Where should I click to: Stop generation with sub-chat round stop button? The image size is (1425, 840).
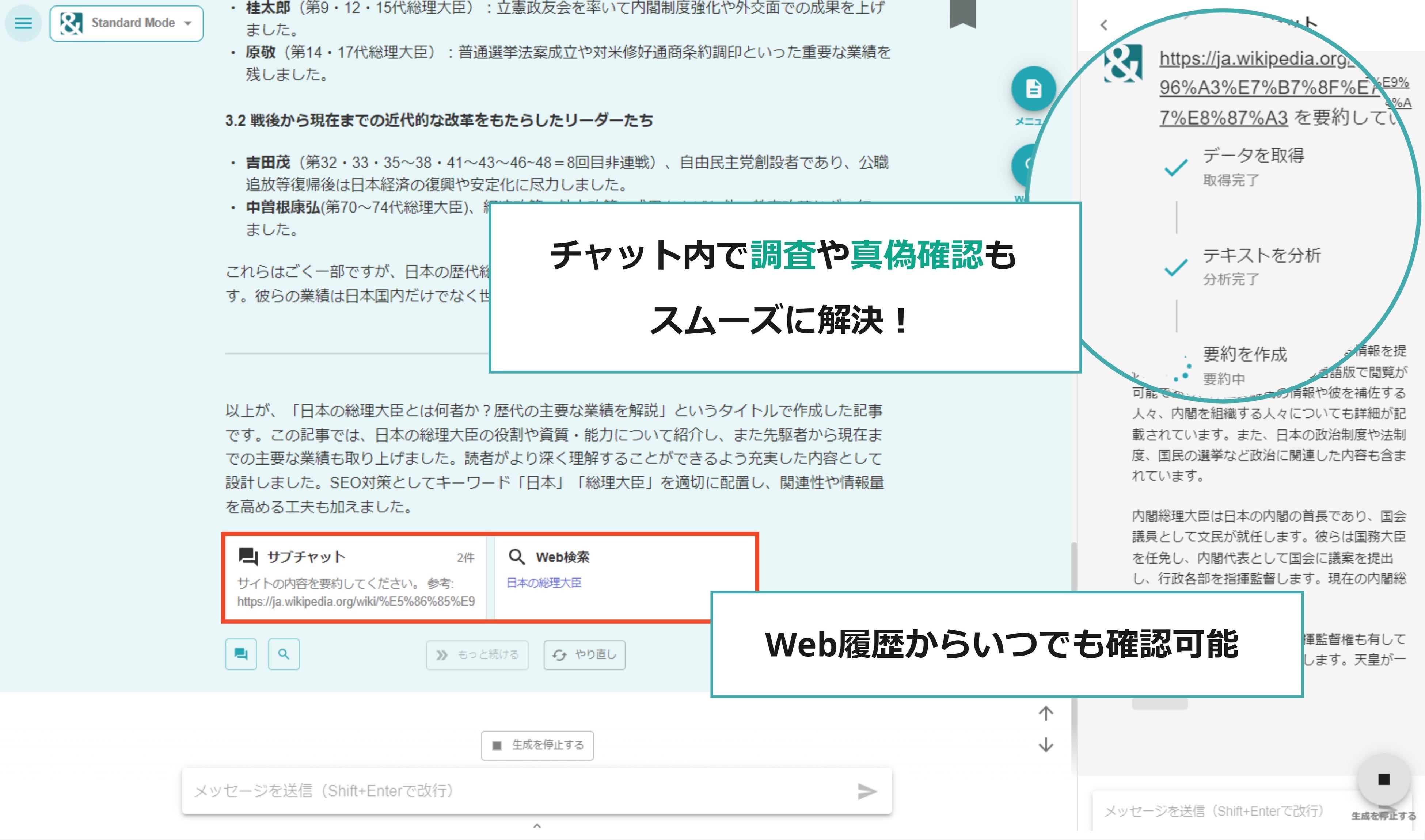click(x=1384, y=780)
